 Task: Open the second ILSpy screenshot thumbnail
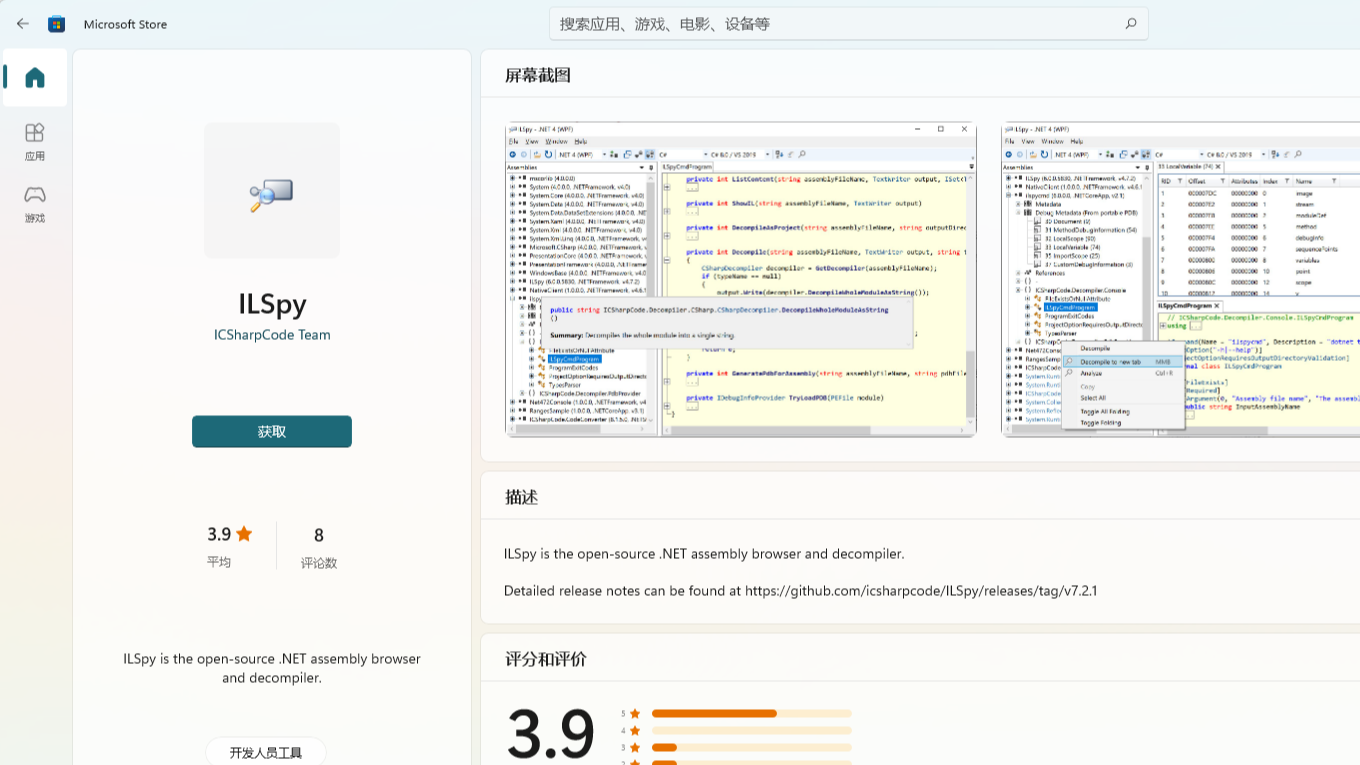pyautogui.click(x=1181, y=279)
